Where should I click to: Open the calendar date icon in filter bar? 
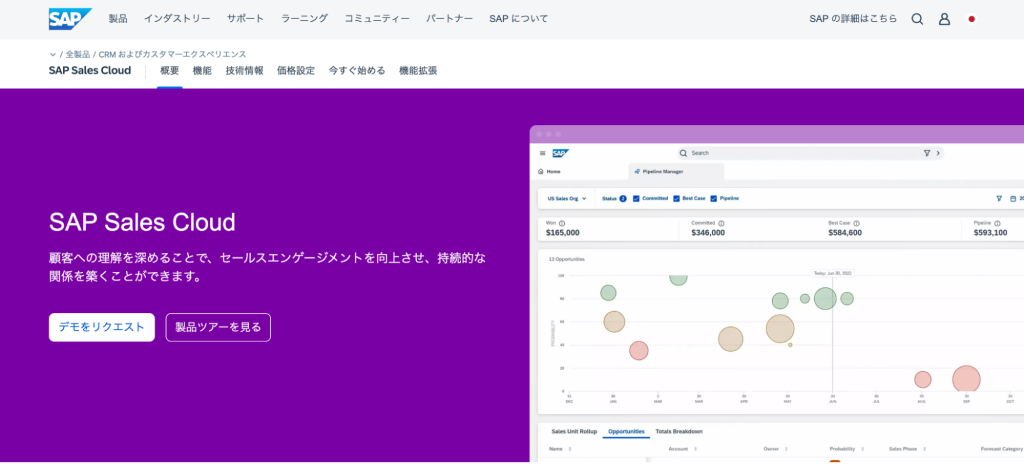(1013, 198)
